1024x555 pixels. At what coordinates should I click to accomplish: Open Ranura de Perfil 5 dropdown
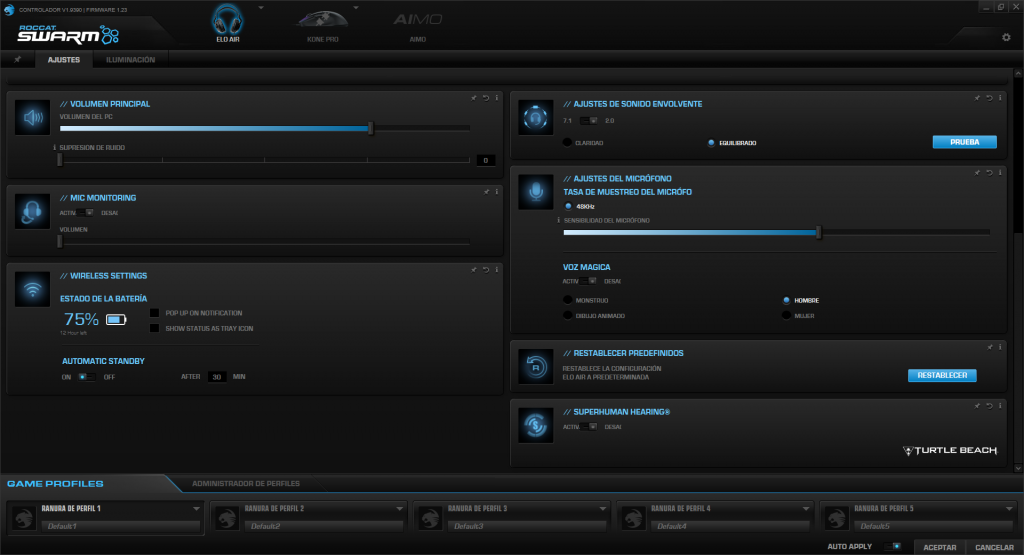pyautogui.click(x=1009, y=509)
